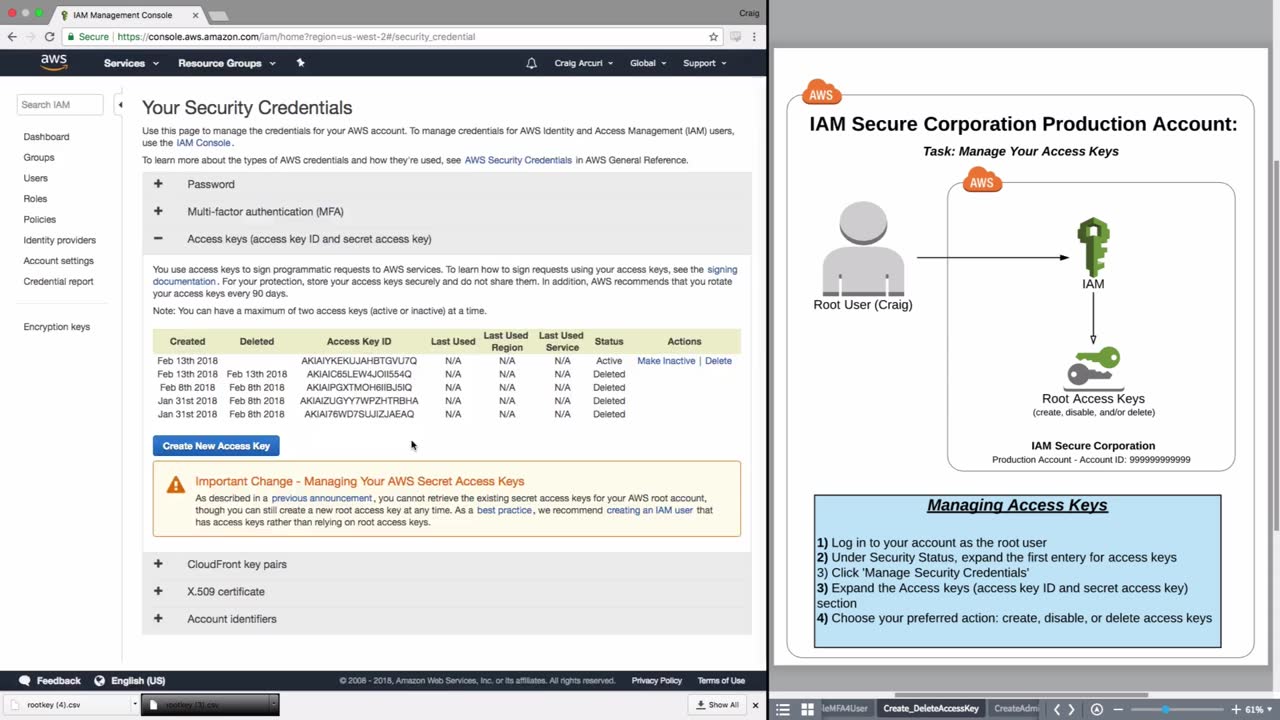Go to next page with right chevron in diagram app
The image size is (1280, 720).
pos(1072,709)
